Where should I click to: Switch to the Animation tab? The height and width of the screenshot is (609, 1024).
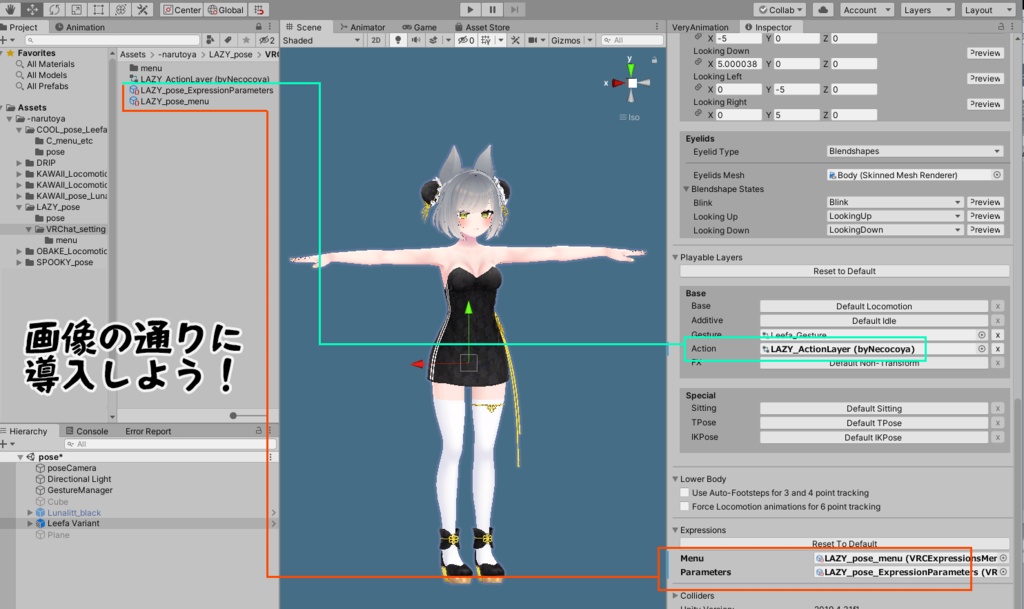(x=80, y=27)
